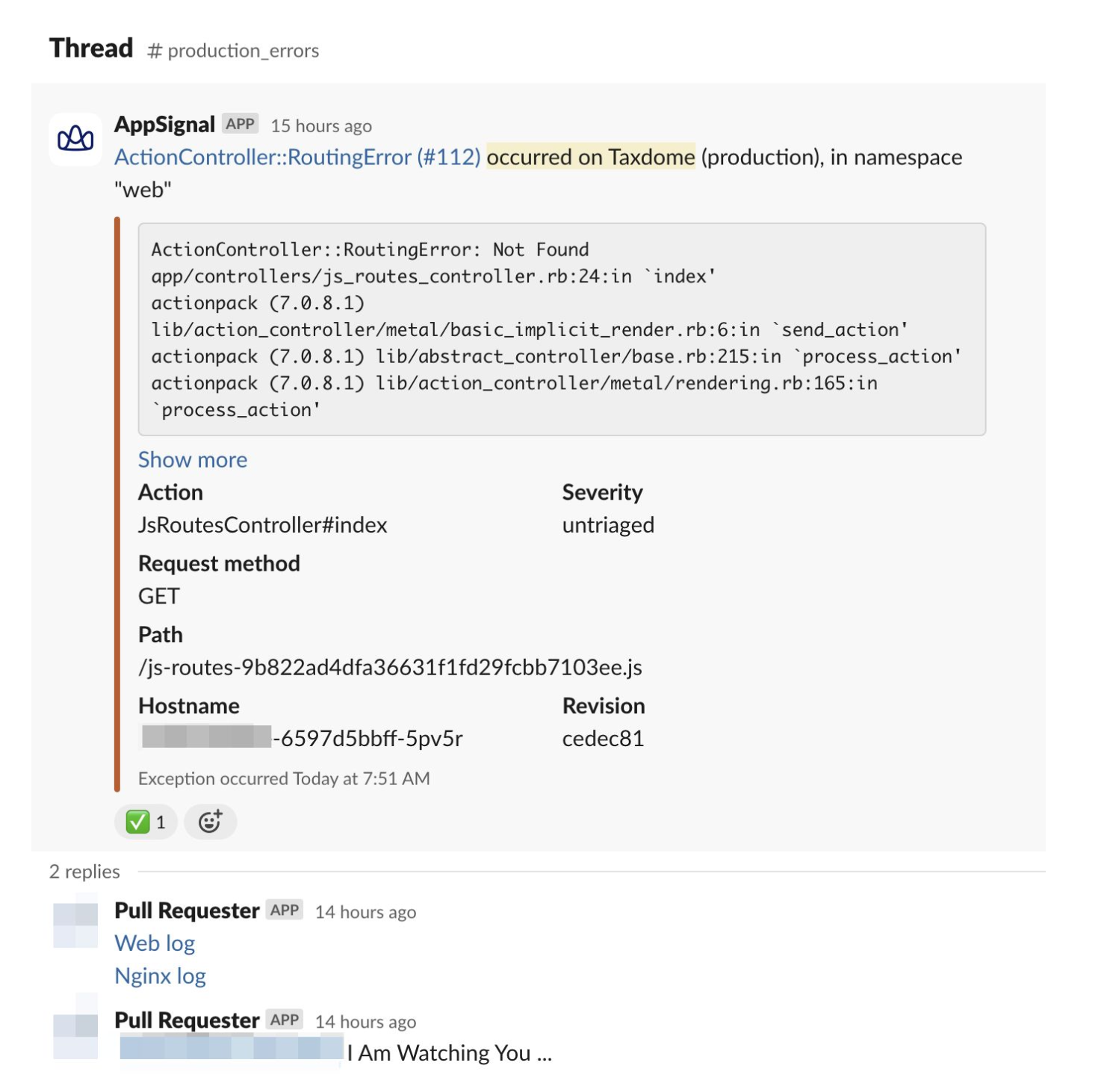The height and width of the screenshot is (1092, 1110).
Task: Click the AppSignal logo avatar
Action: [x=75, y=139]
